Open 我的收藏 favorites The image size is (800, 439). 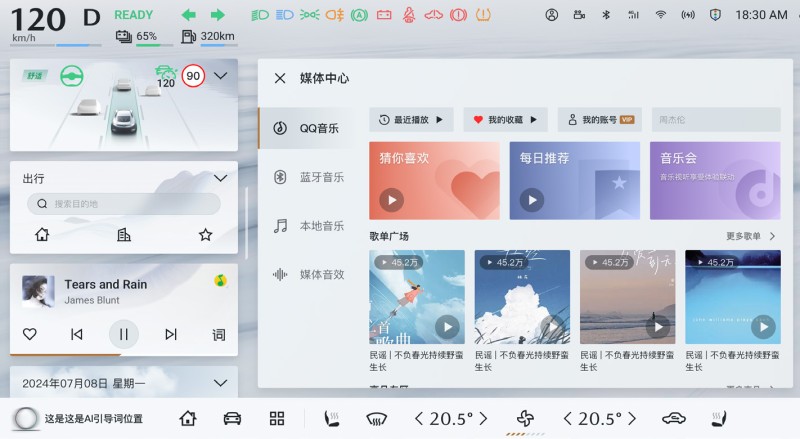tap(505, 119)
